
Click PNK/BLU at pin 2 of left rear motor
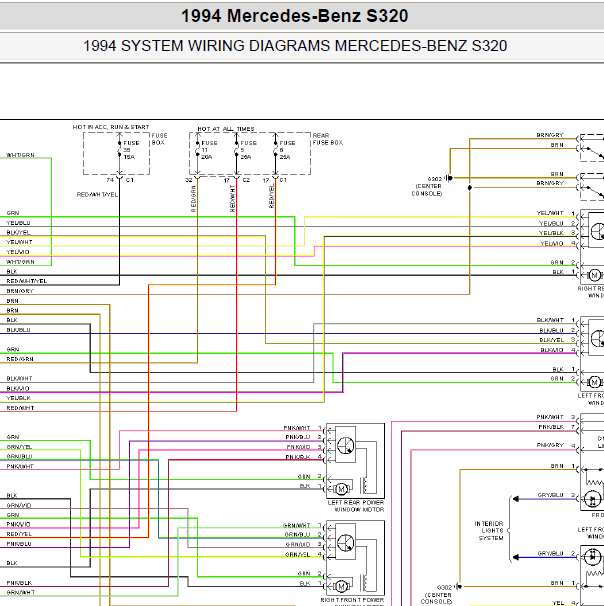coord(298,437)
